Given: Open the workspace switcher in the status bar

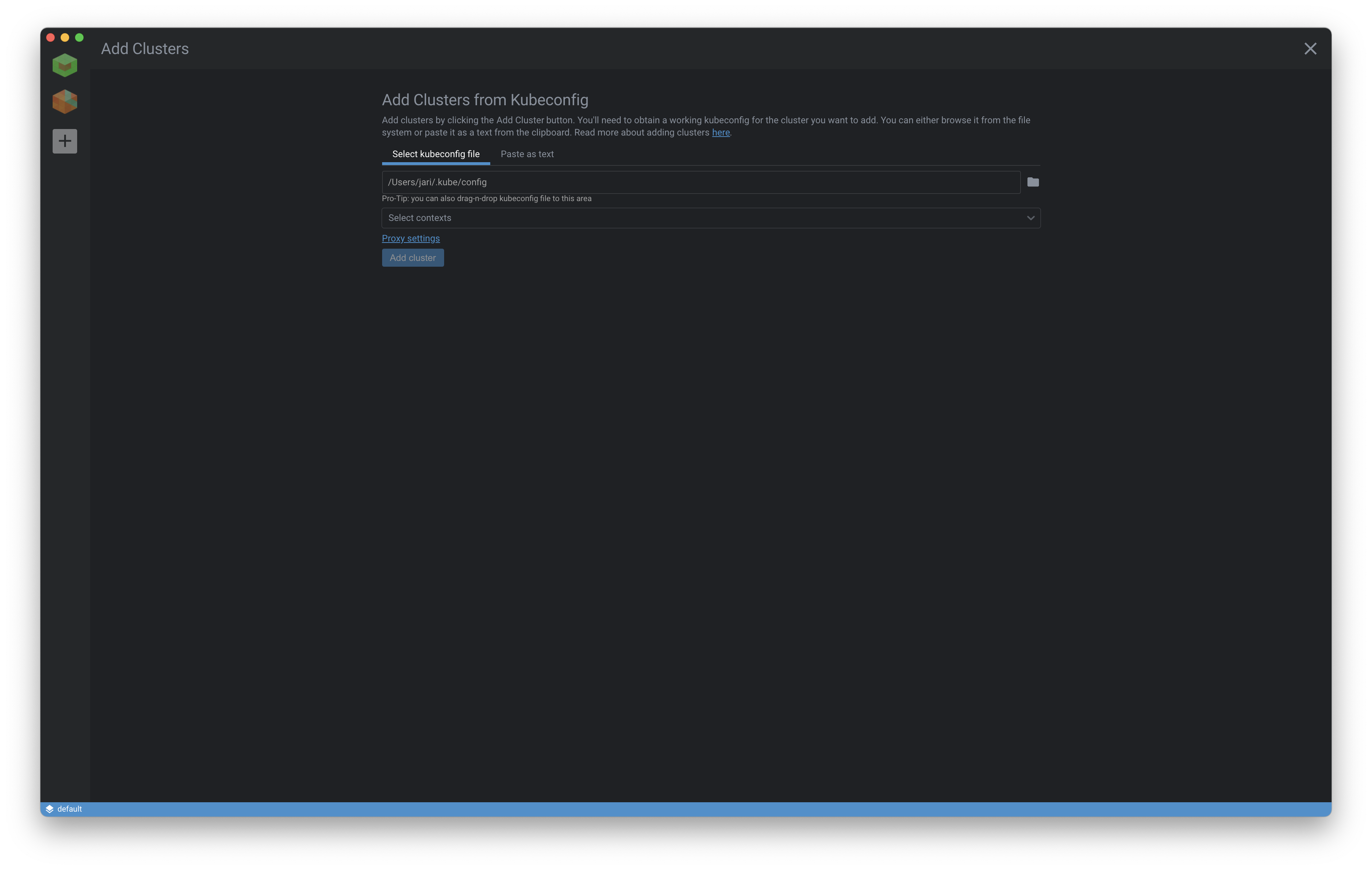Looking at the screenshot, I should pos(65,808).
